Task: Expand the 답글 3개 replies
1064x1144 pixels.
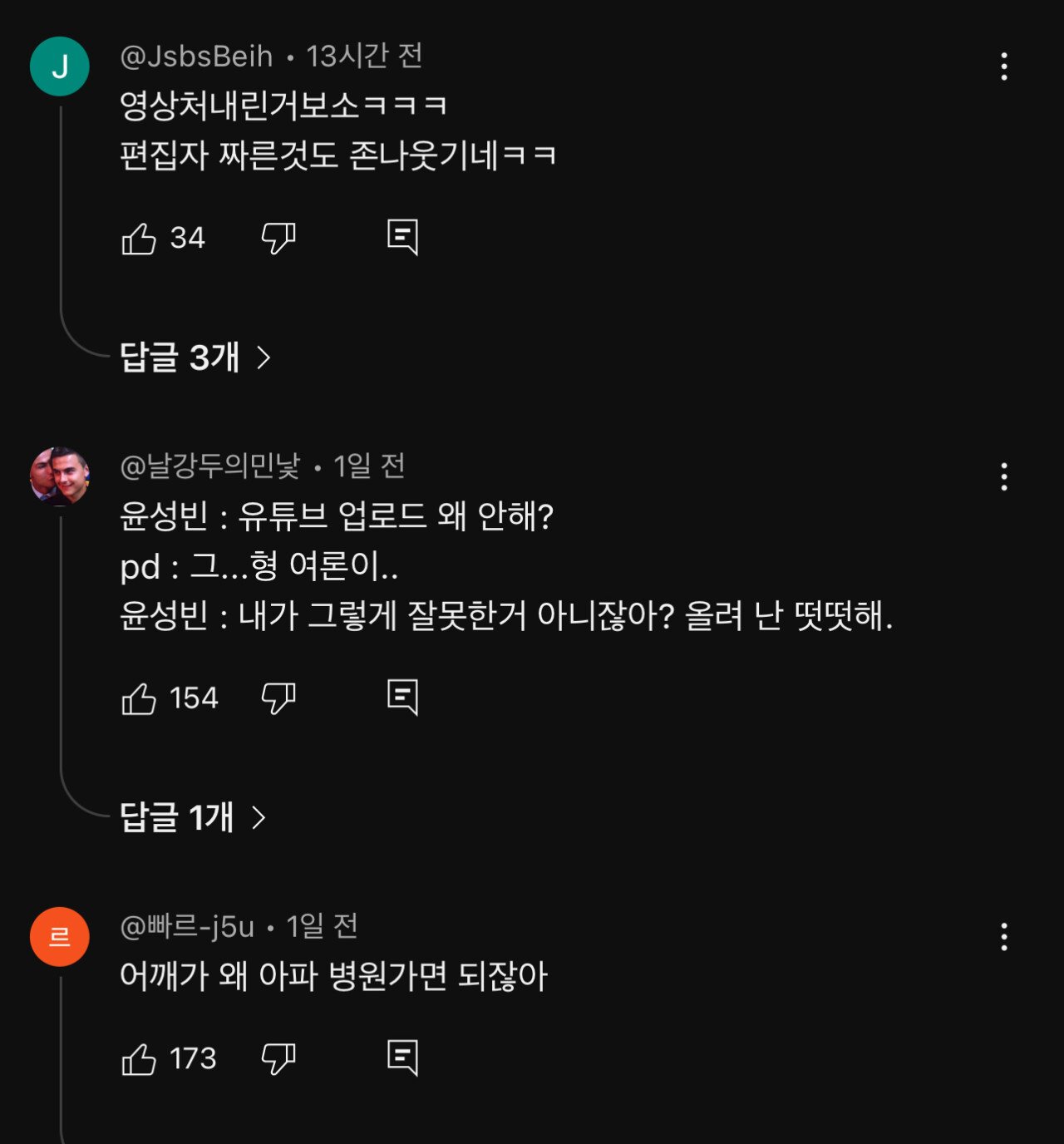Action: pyautogui.click(x=195, y=357)
